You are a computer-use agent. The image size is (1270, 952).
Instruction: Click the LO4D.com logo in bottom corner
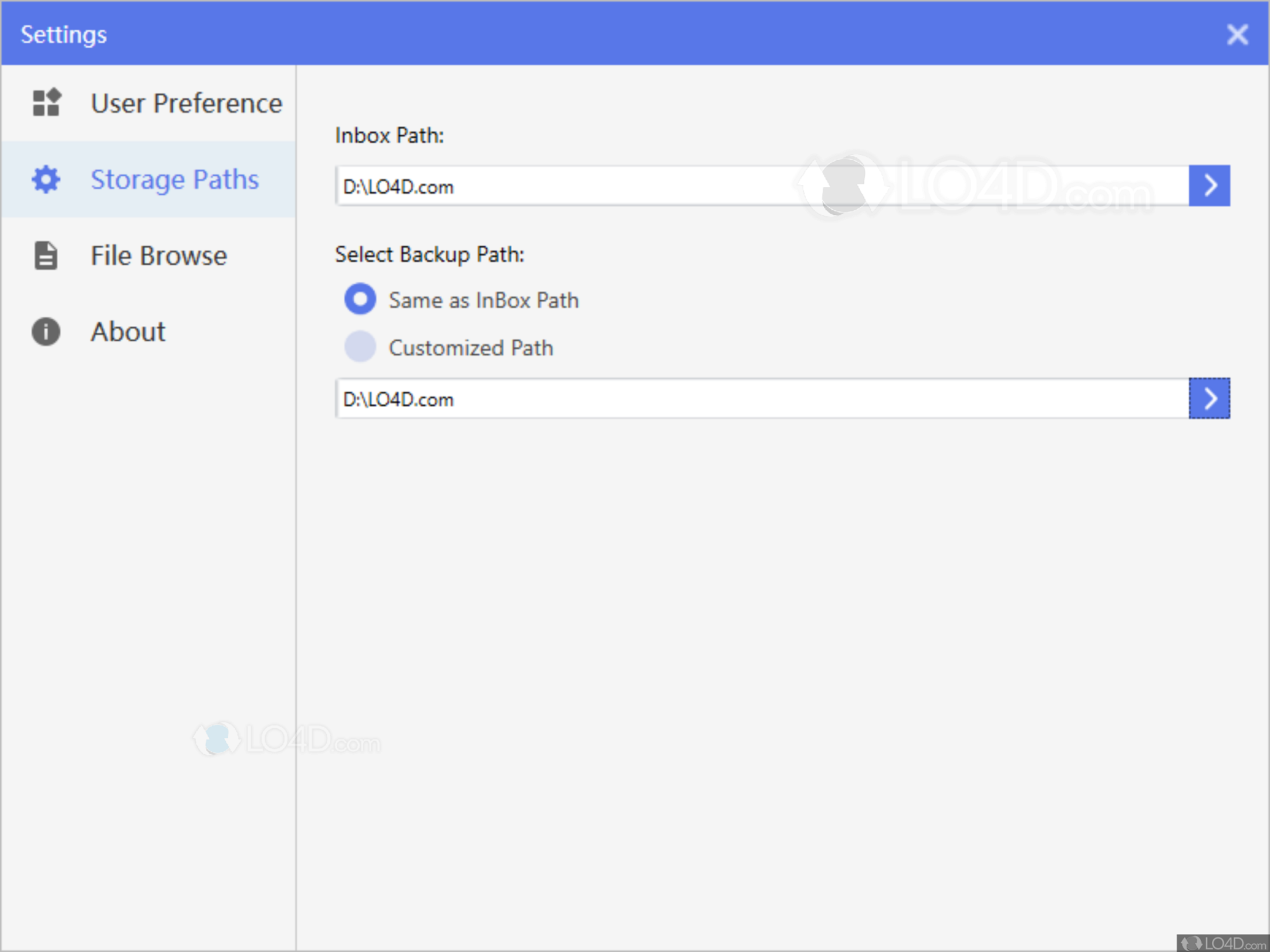point(1223,942)
